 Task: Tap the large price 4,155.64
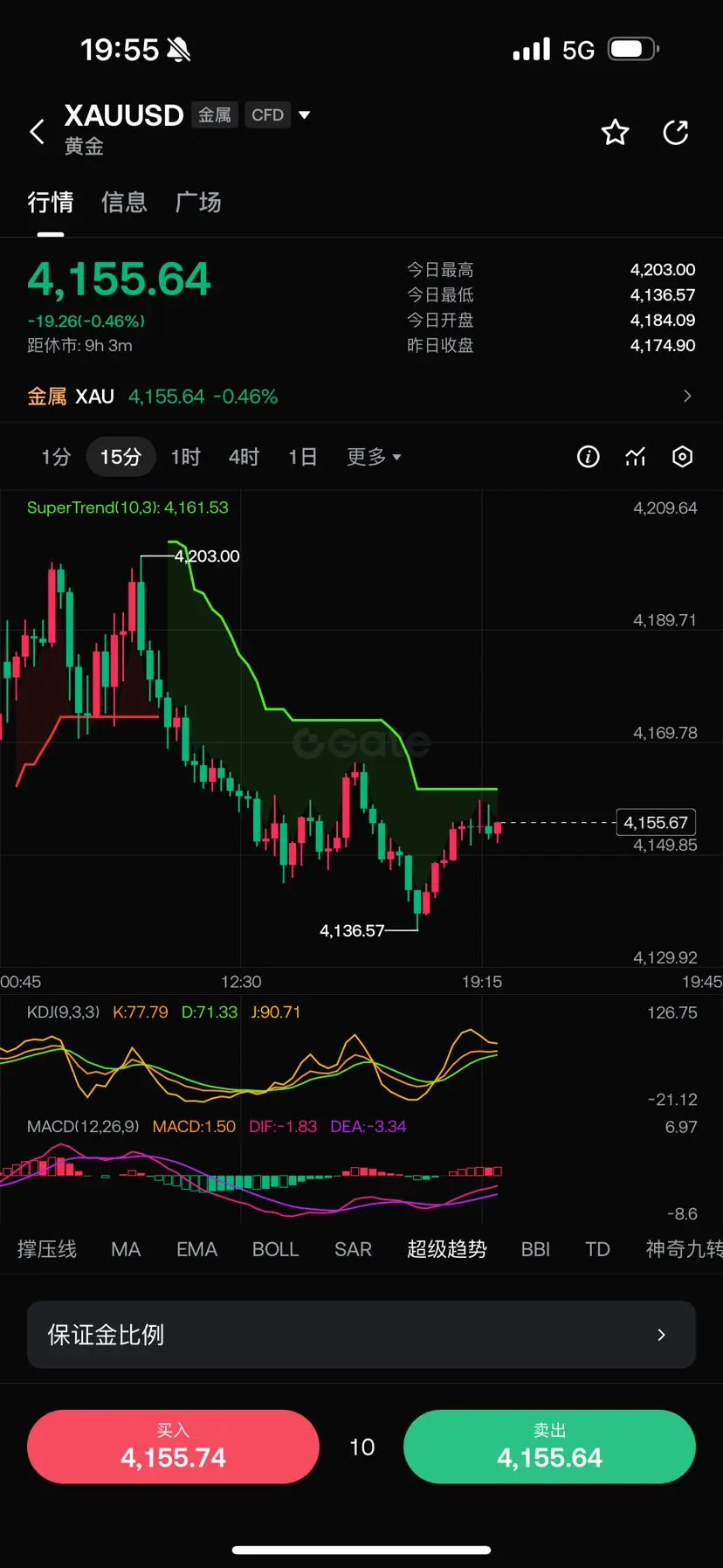(119, 280)
